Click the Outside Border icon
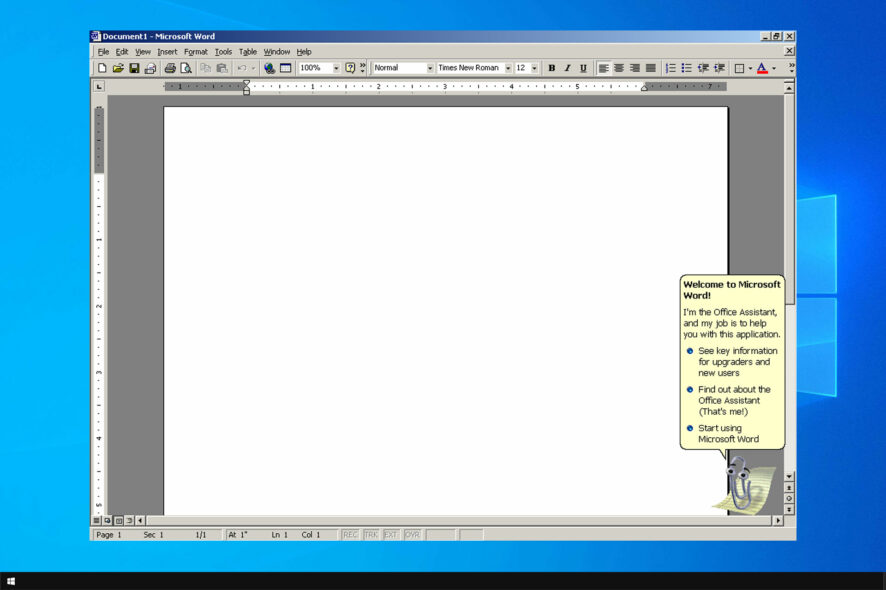 click(x=739, y=68)
